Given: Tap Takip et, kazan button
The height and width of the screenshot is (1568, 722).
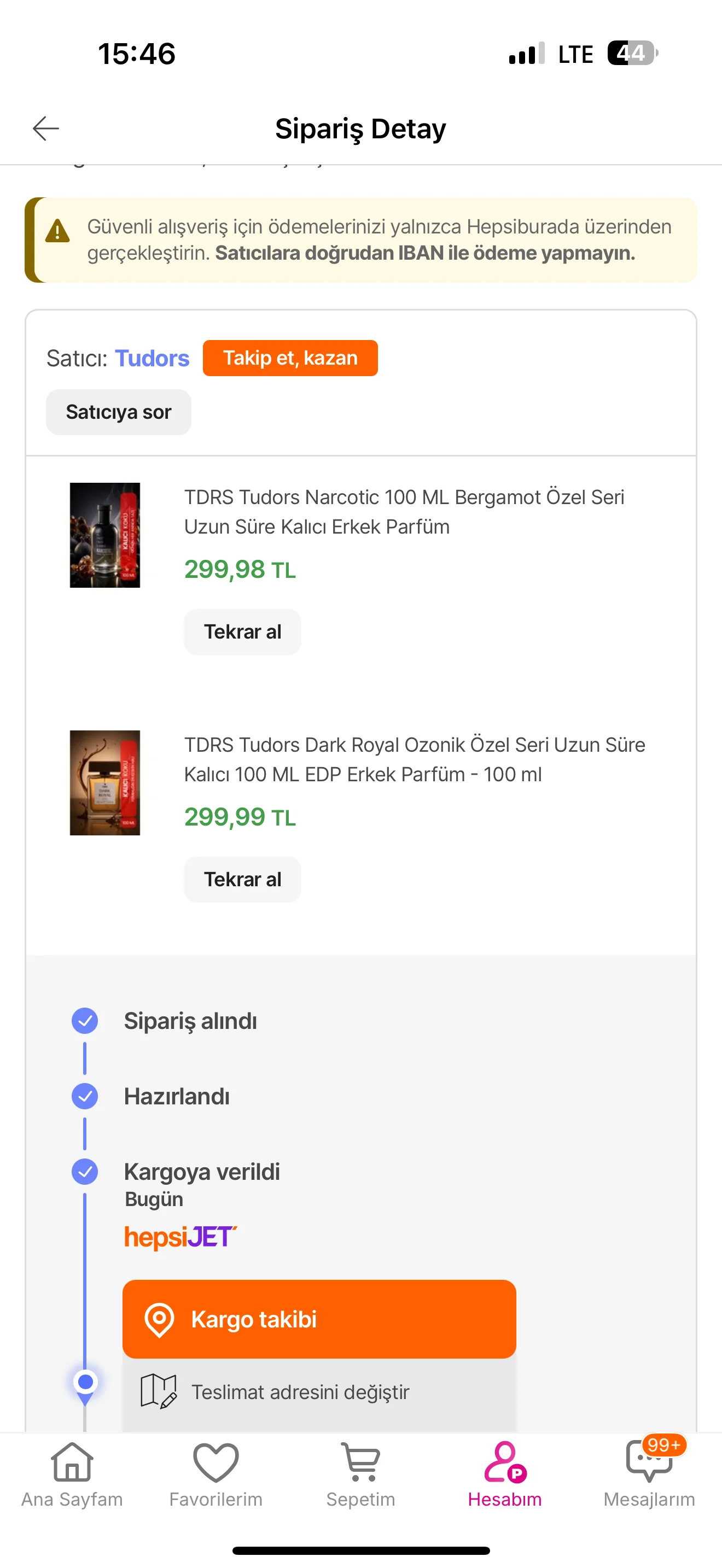Looking at the screenshot, I should (290, 358).
